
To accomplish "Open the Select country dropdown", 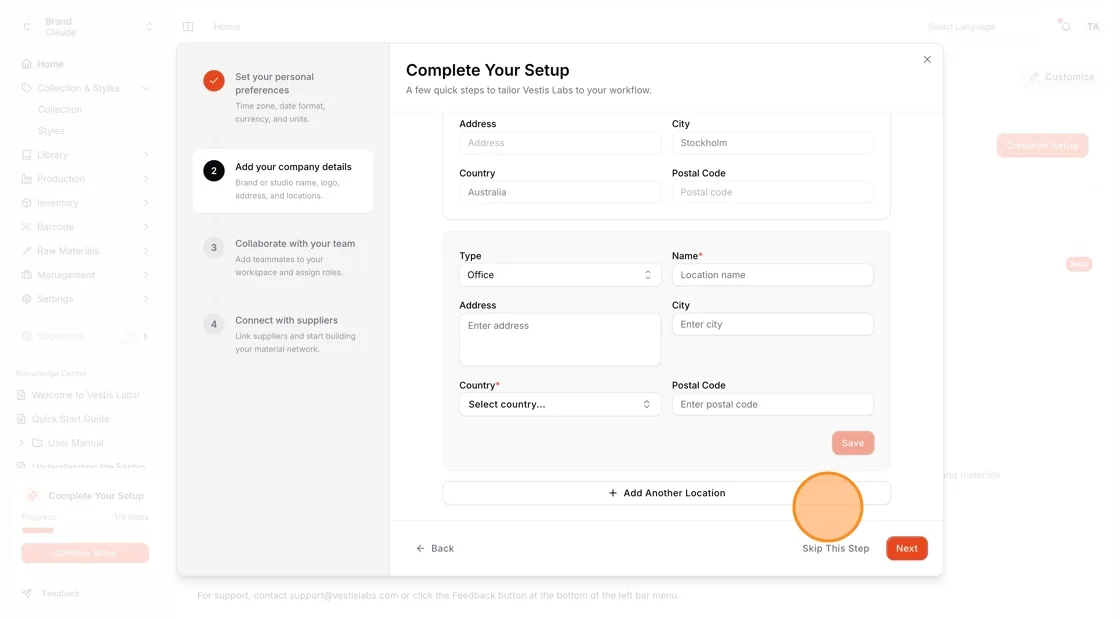I will (x=559, y=404).
